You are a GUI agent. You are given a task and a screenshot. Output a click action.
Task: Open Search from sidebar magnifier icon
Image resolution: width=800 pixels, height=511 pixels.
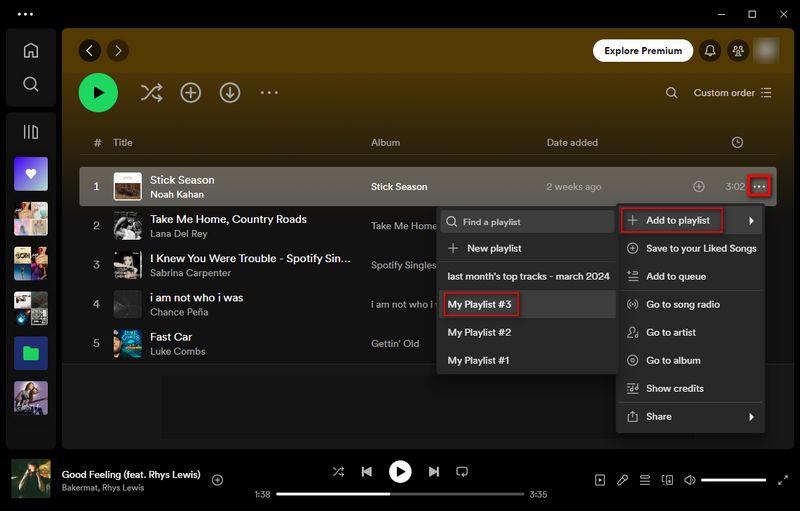click(31, 84)
